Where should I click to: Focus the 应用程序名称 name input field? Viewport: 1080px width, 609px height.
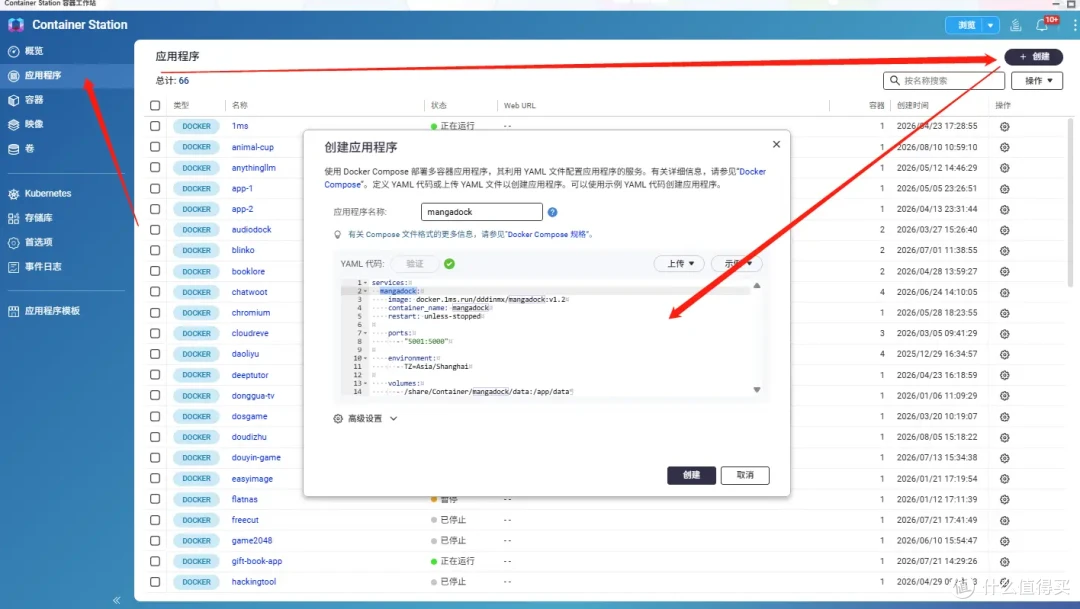click(x=481, y=212)
